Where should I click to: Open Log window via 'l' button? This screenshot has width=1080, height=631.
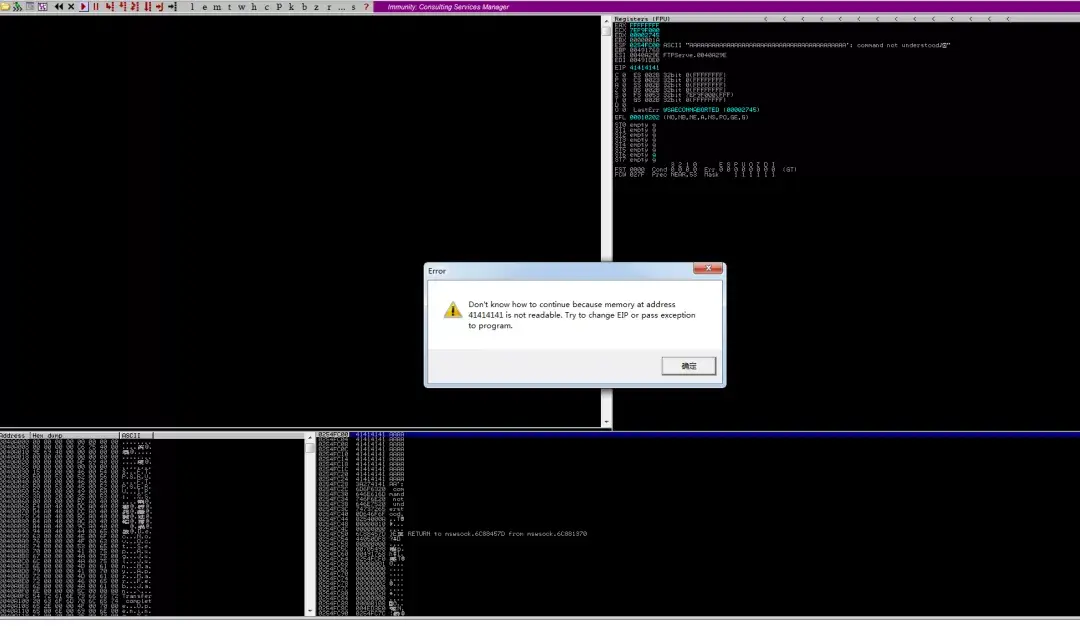click(192, 7)
